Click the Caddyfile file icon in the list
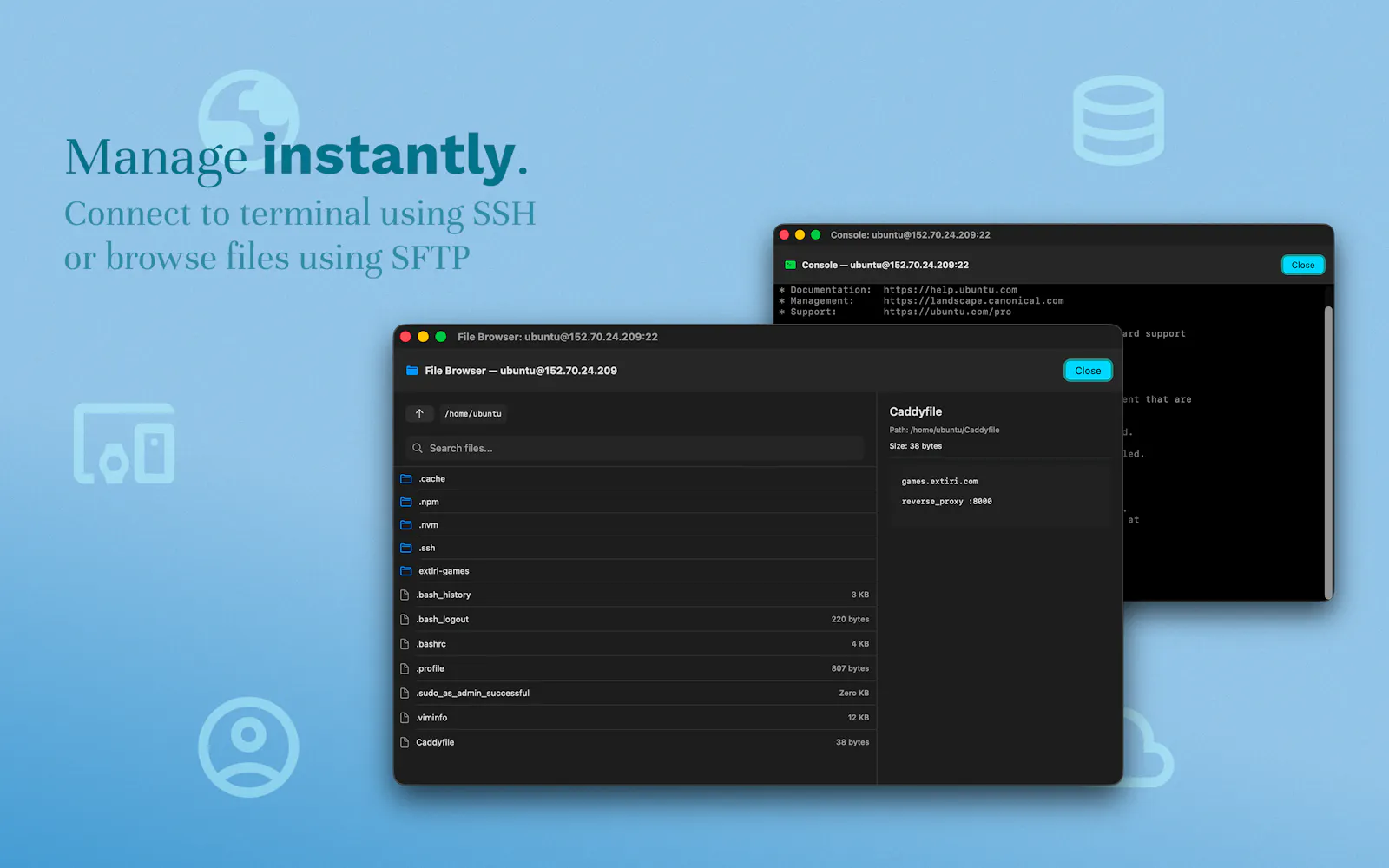 [405, 742]
